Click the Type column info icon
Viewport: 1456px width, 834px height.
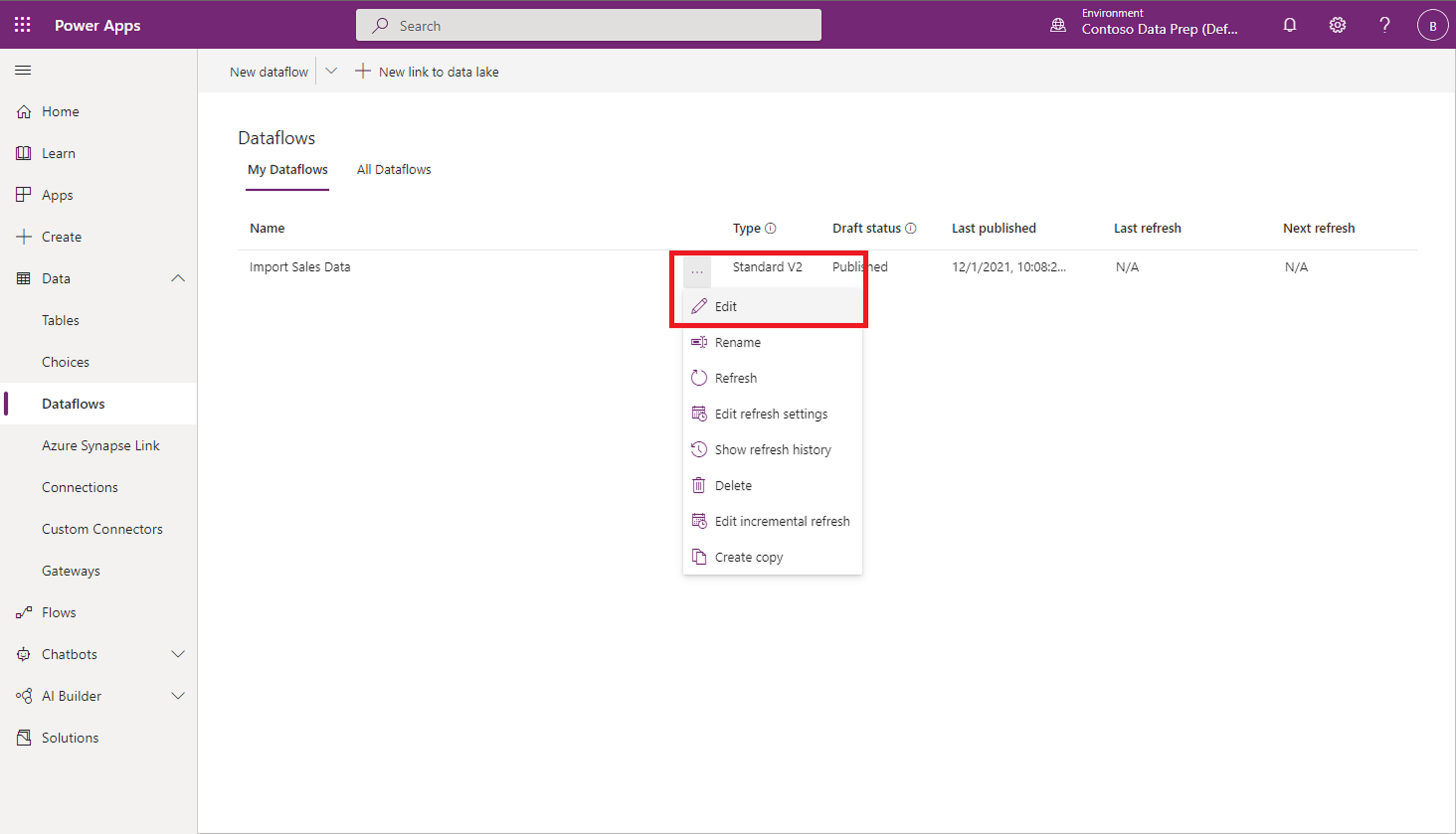pyautogui.click(x=771, y=229)
